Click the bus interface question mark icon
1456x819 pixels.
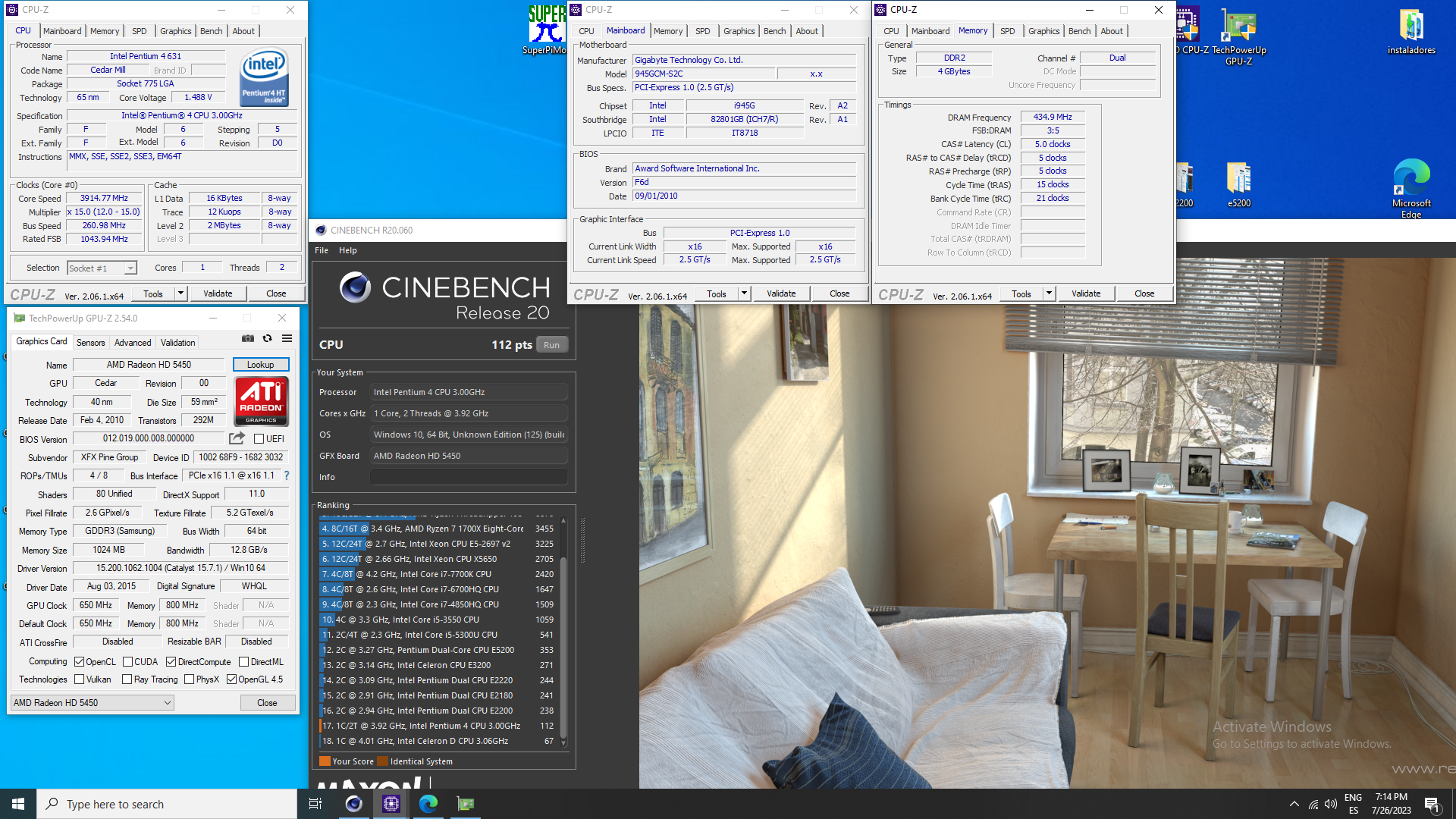coord(287,475)
